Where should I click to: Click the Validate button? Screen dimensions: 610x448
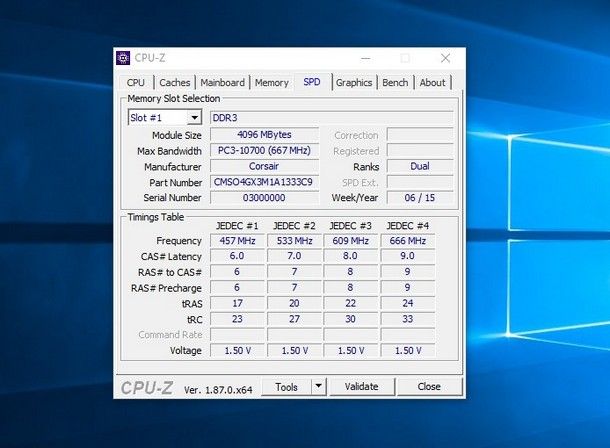click(x=361, y=387)
